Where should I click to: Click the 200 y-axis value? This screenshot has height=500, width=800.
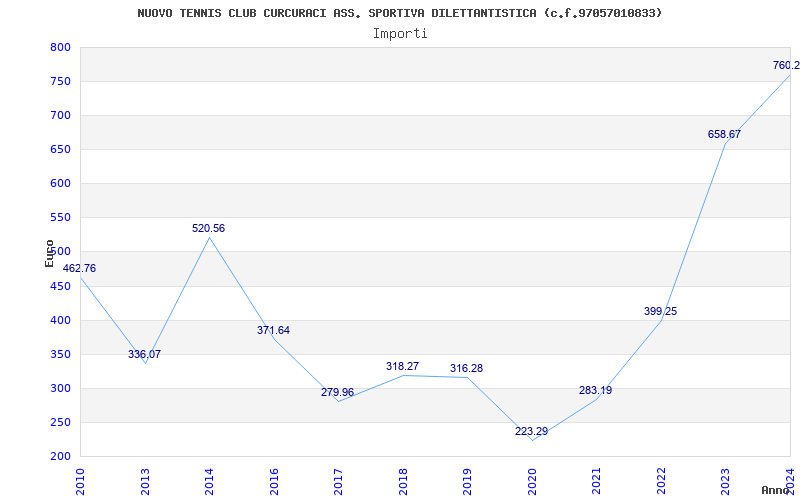pyautogui.click(x=60, y=457)
